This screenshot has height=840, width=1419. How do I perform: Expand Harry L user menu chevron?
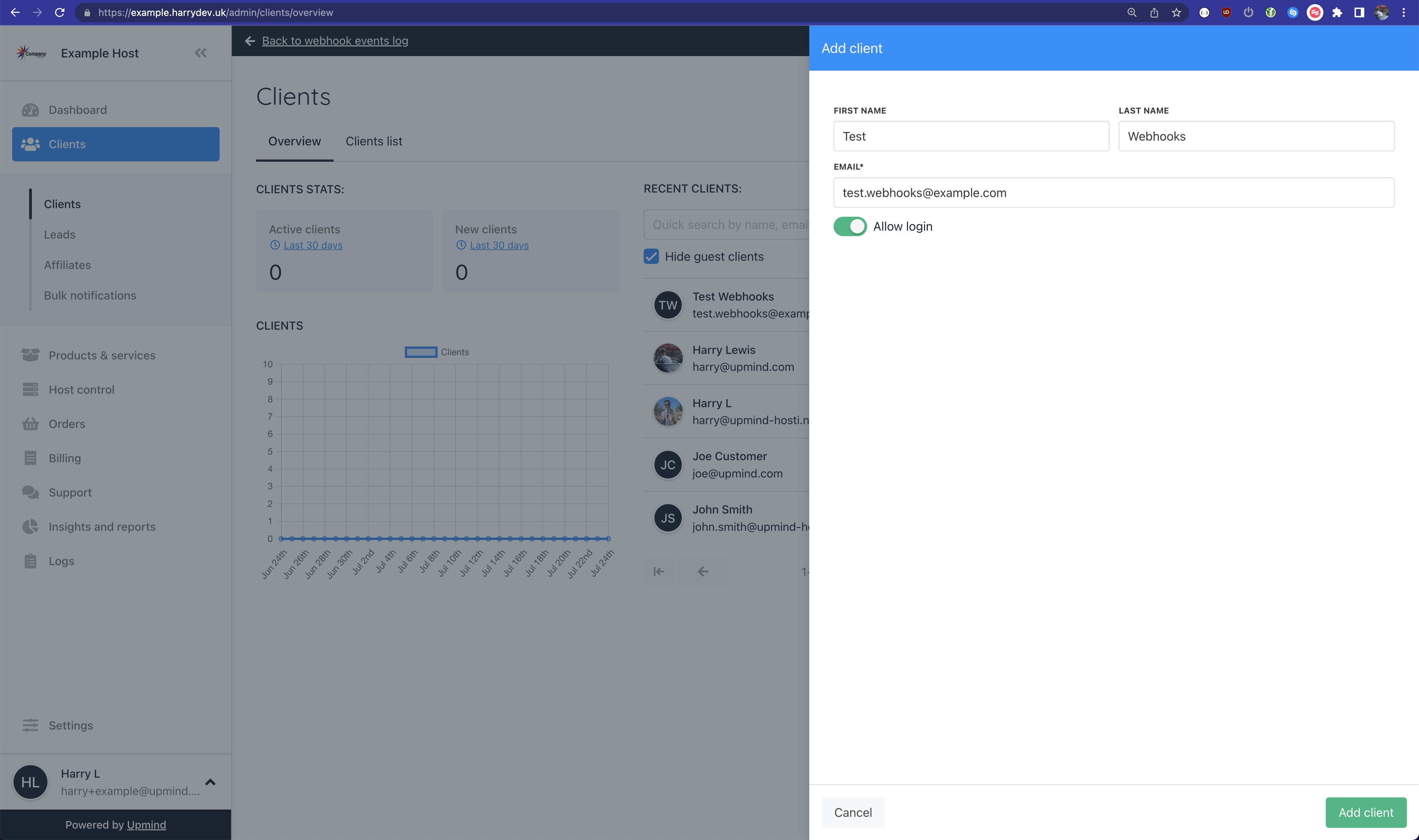pyautogui.click(x=210, y=782)
